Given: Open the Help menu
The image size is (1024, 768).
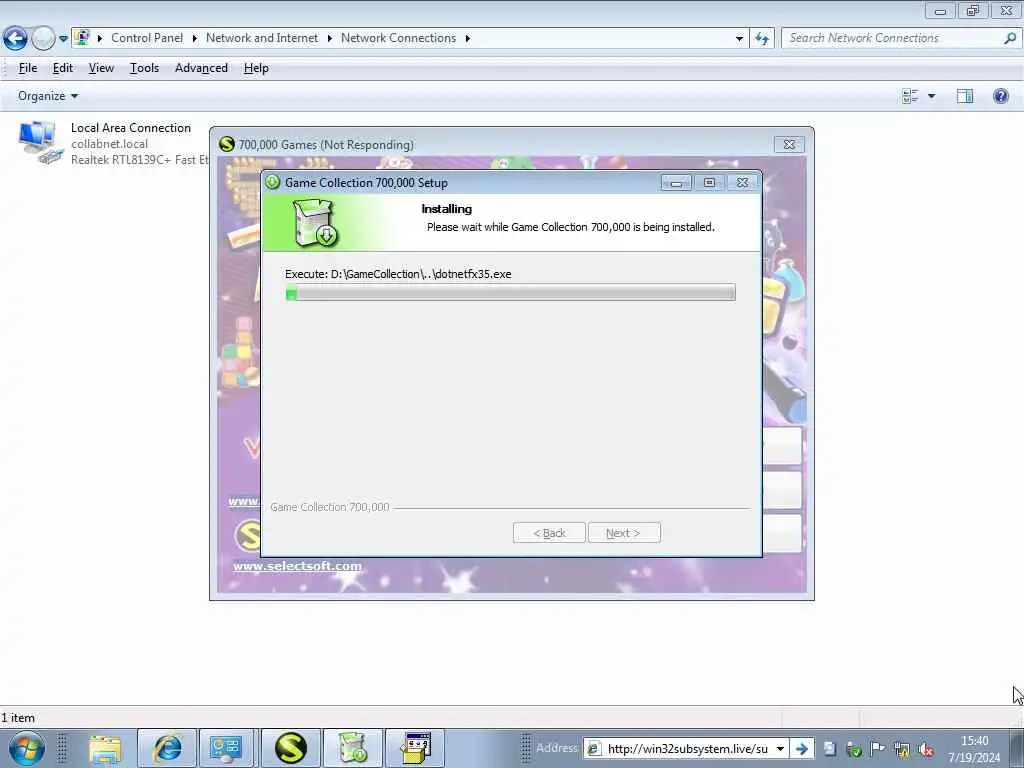Looking at the screenshot, I should (256, 68).
